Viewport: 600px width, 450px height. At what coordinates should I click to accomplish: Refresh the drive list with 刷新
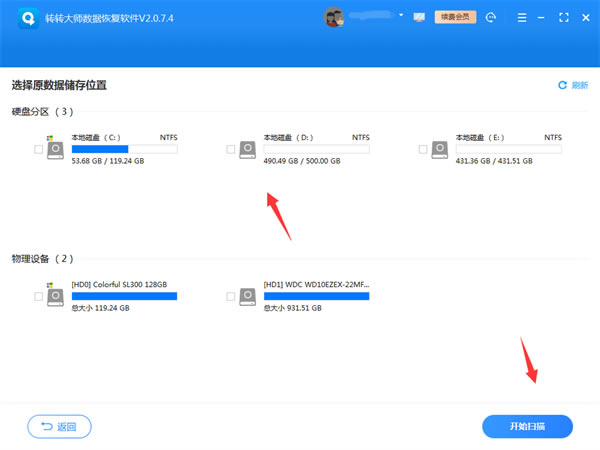click(573, 86)
